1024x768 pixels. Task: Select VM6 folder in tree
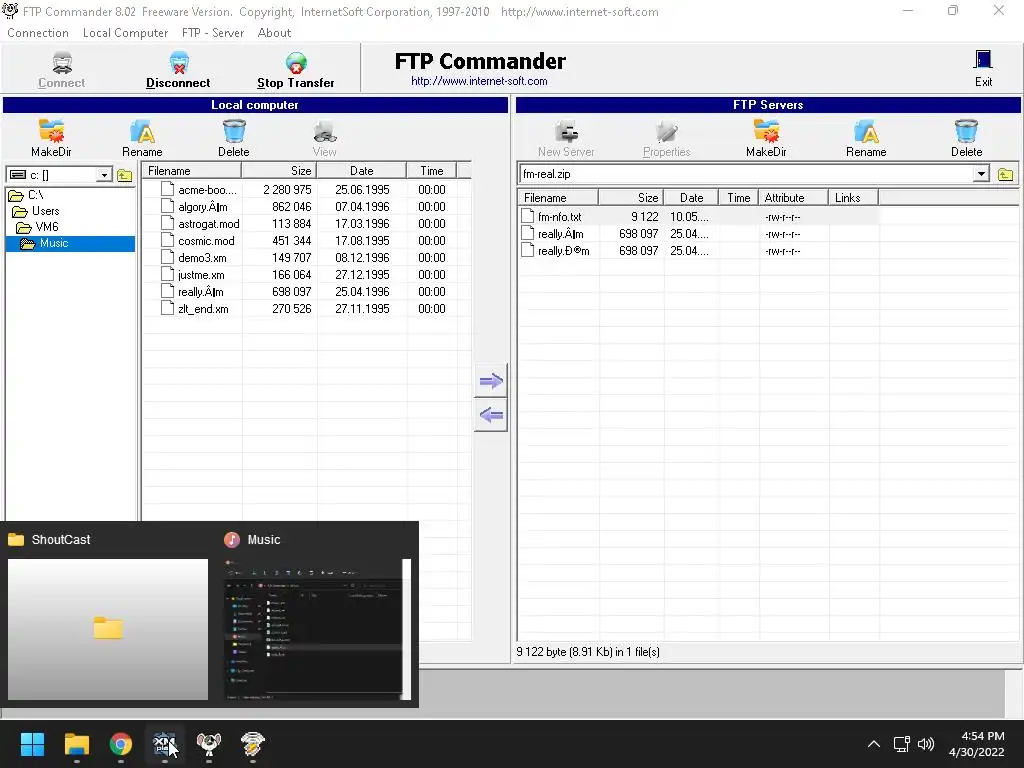[46, 227]
